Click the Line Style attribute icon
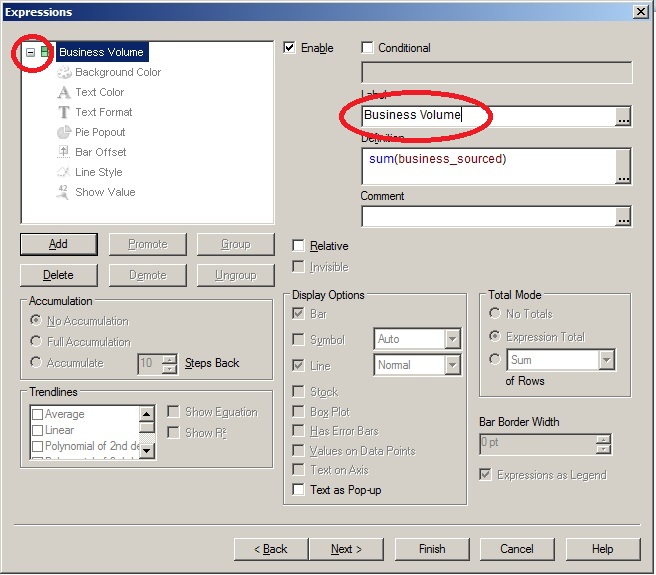656x575 pixels. coord(64,172)
